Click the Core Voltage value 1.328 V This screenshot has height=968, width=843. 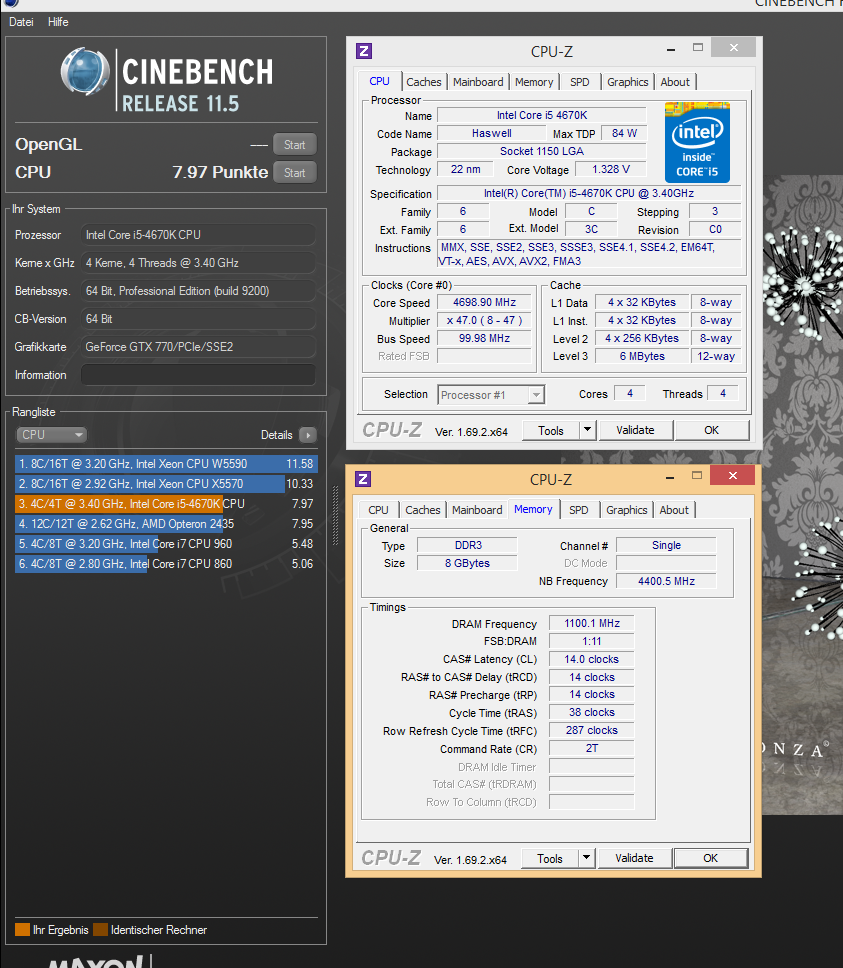pyautogui.click(x=611, y=169)
